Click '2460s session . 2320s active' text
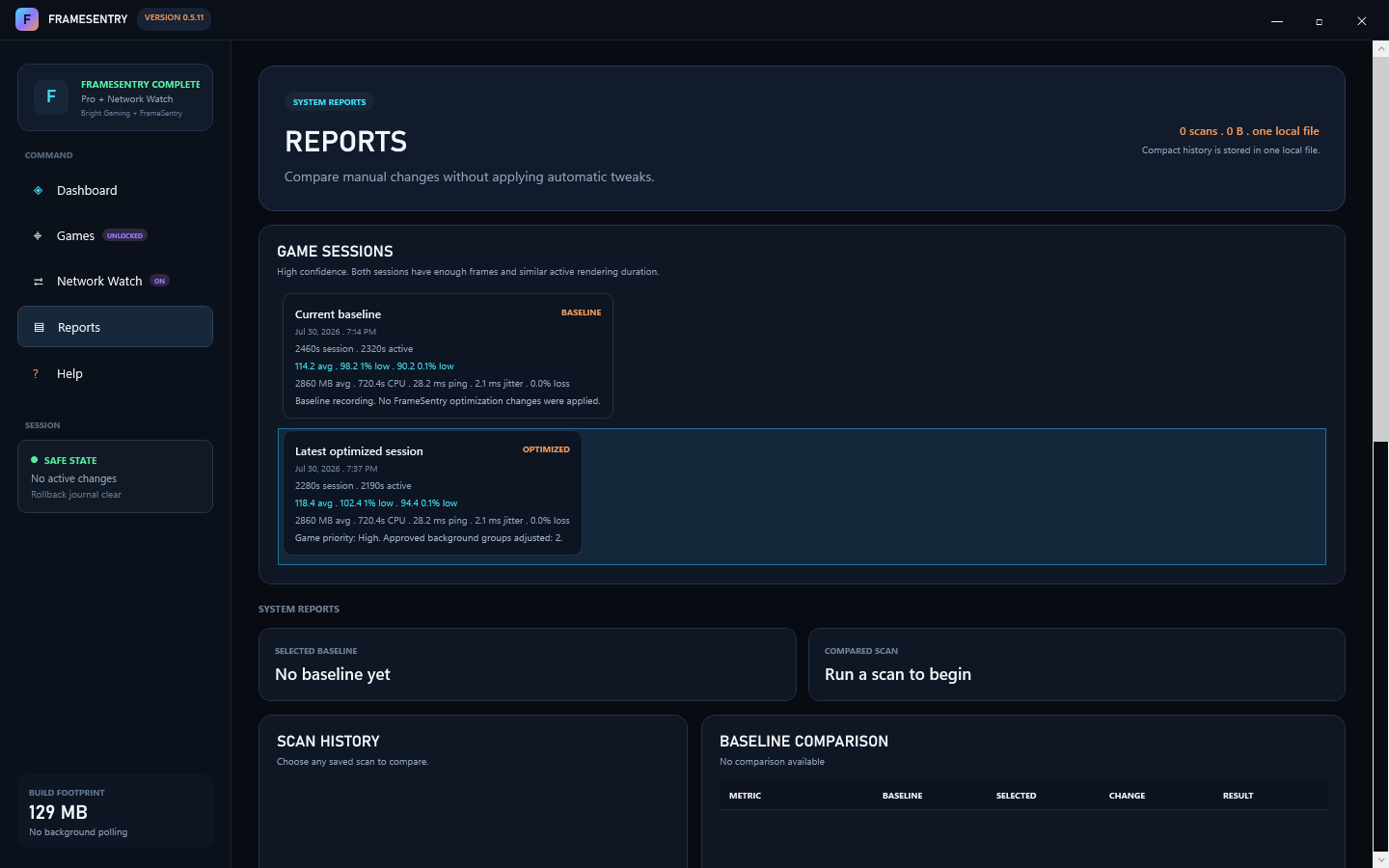The image size is (1389, 868). pyautogui.click(x=354, y=349)
